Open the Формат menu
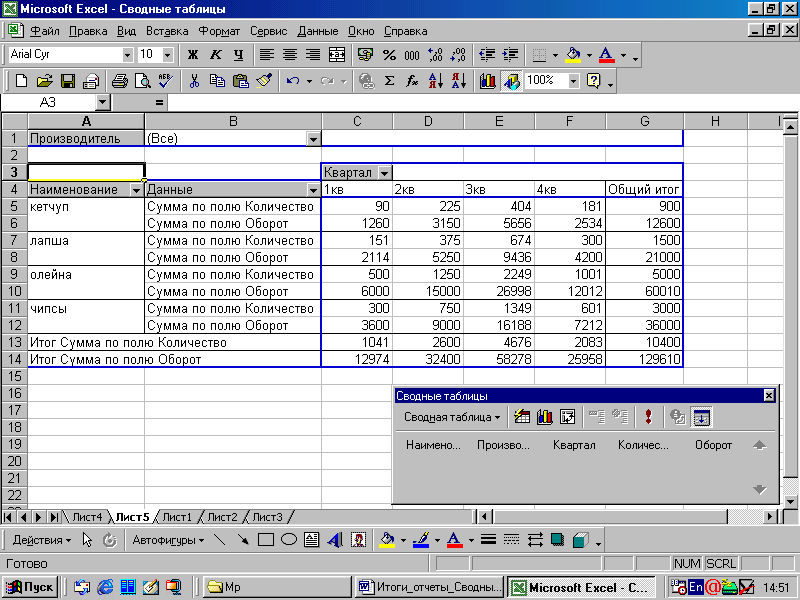 tap(219, 31)
